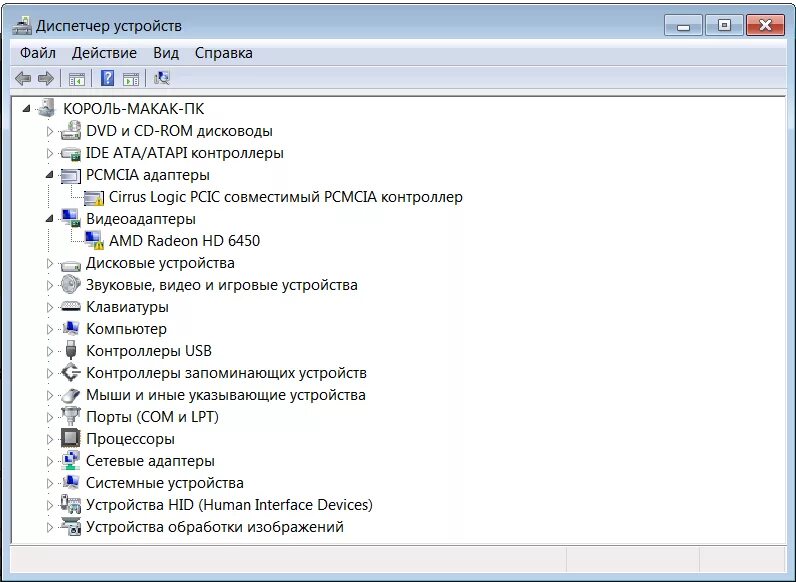The height and width of the screenshot is (582, 796).
Task: Expand IDE ATA/ATAPI контроллеры
Action: point(49,153)
